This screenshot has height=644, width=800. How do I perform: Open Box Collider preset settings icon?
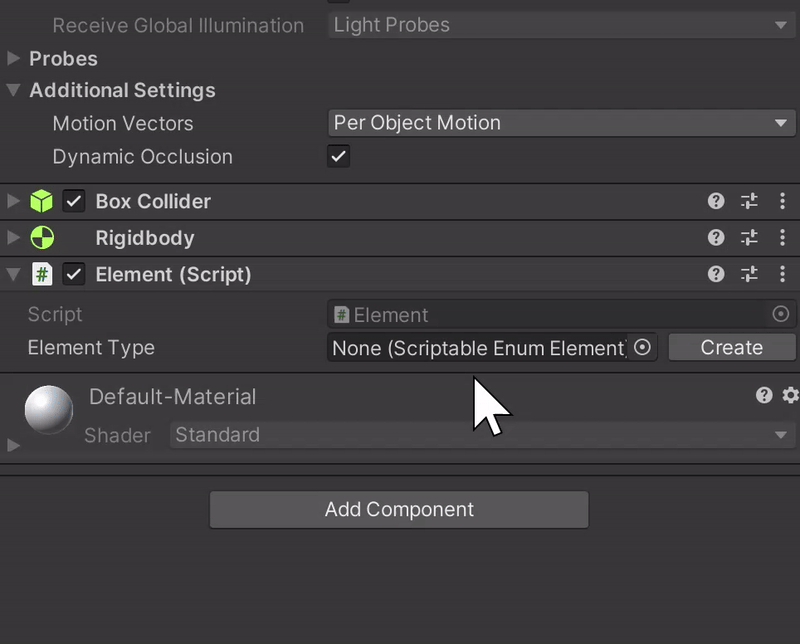[749, 201]
